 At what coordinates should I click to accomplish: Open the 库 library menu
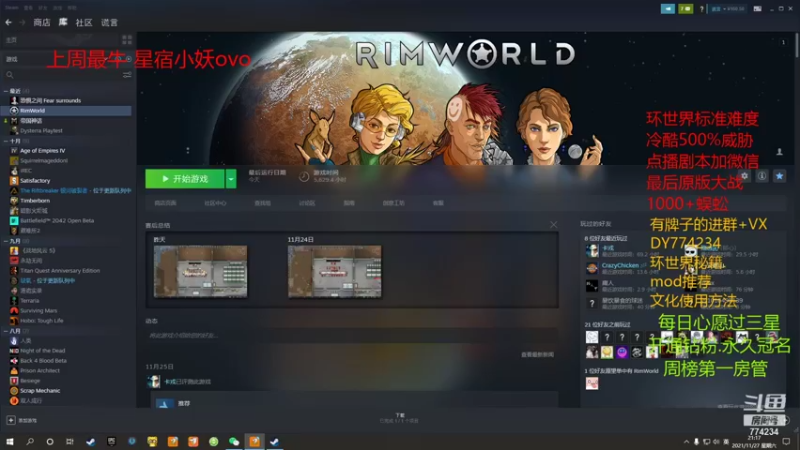(63, 22)
